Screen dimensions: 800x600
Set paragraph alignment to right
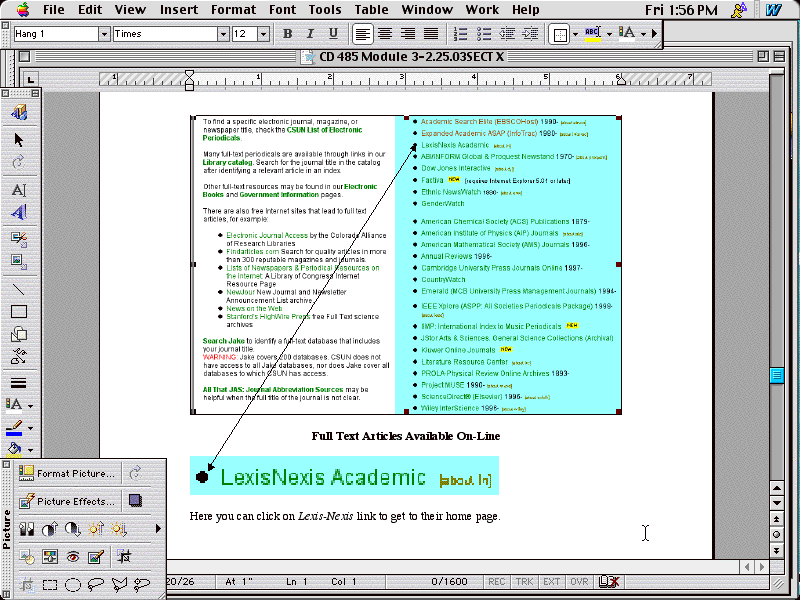click(408, 34)
